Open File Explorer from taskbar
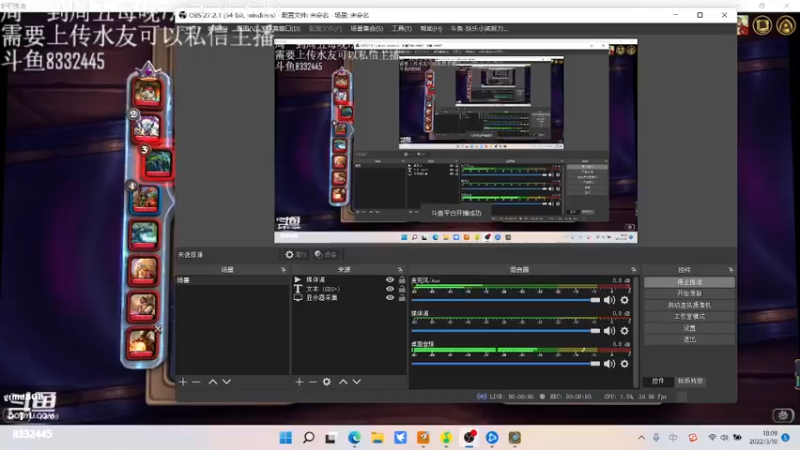 click(x=377, y=438)
